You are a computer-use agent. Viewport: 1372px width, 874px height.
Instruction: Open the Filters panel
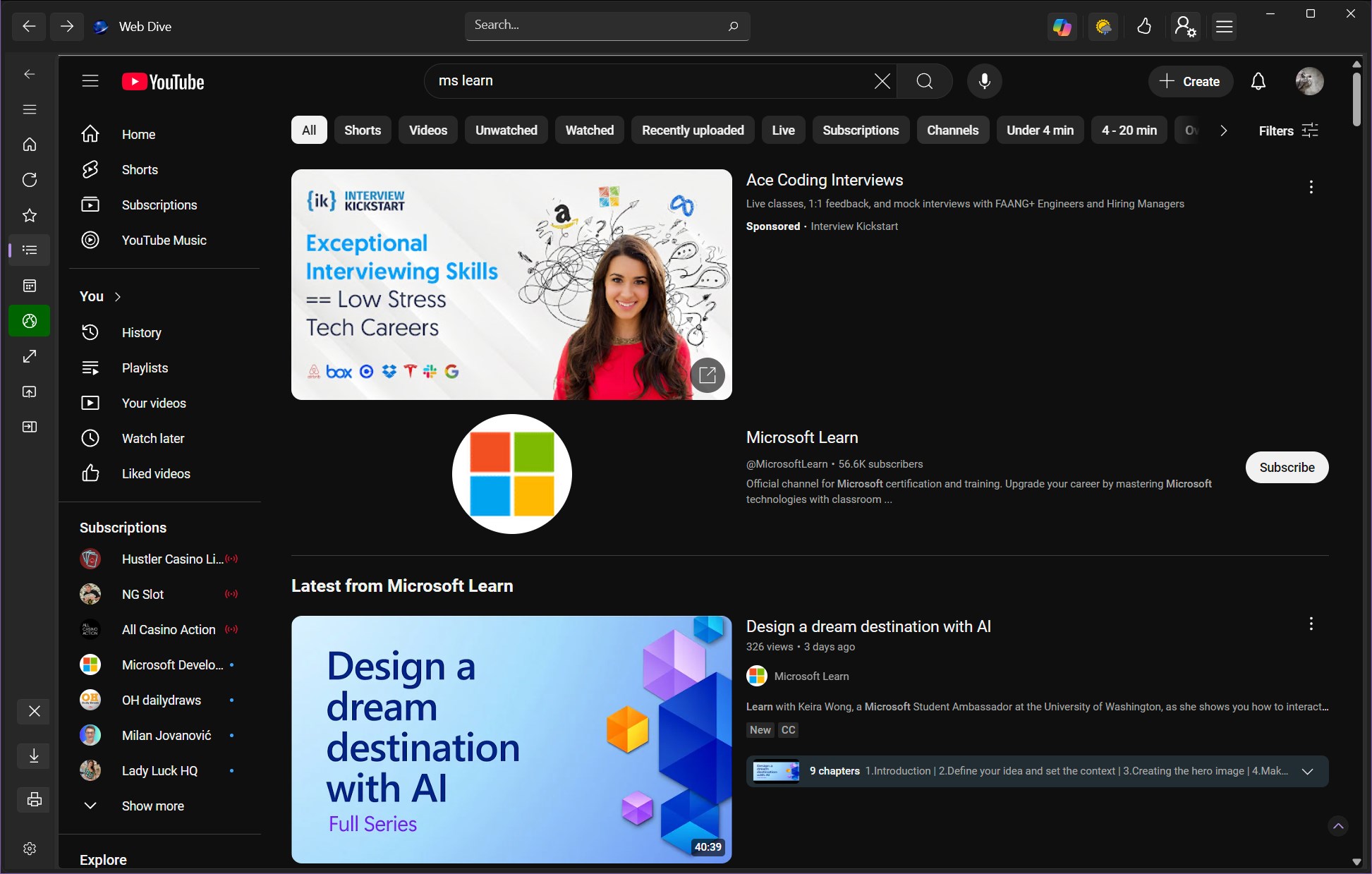pyautogui.click(x=1287, y=131)
